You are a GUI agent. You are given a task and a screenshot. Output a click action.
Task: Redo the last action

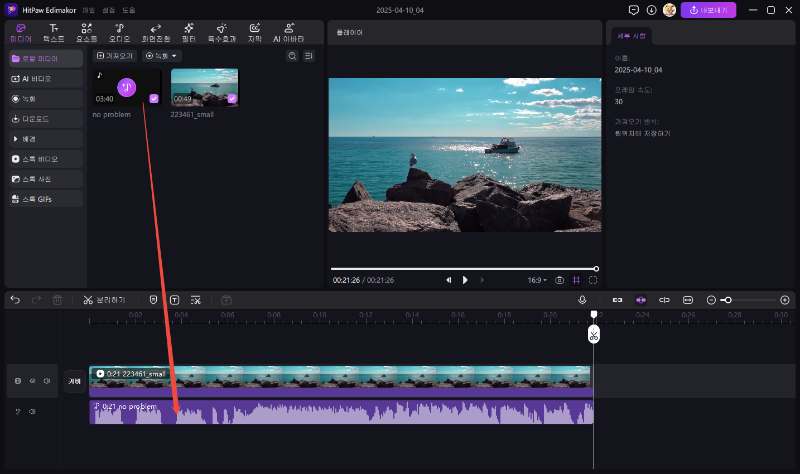(x=36, y=300)
